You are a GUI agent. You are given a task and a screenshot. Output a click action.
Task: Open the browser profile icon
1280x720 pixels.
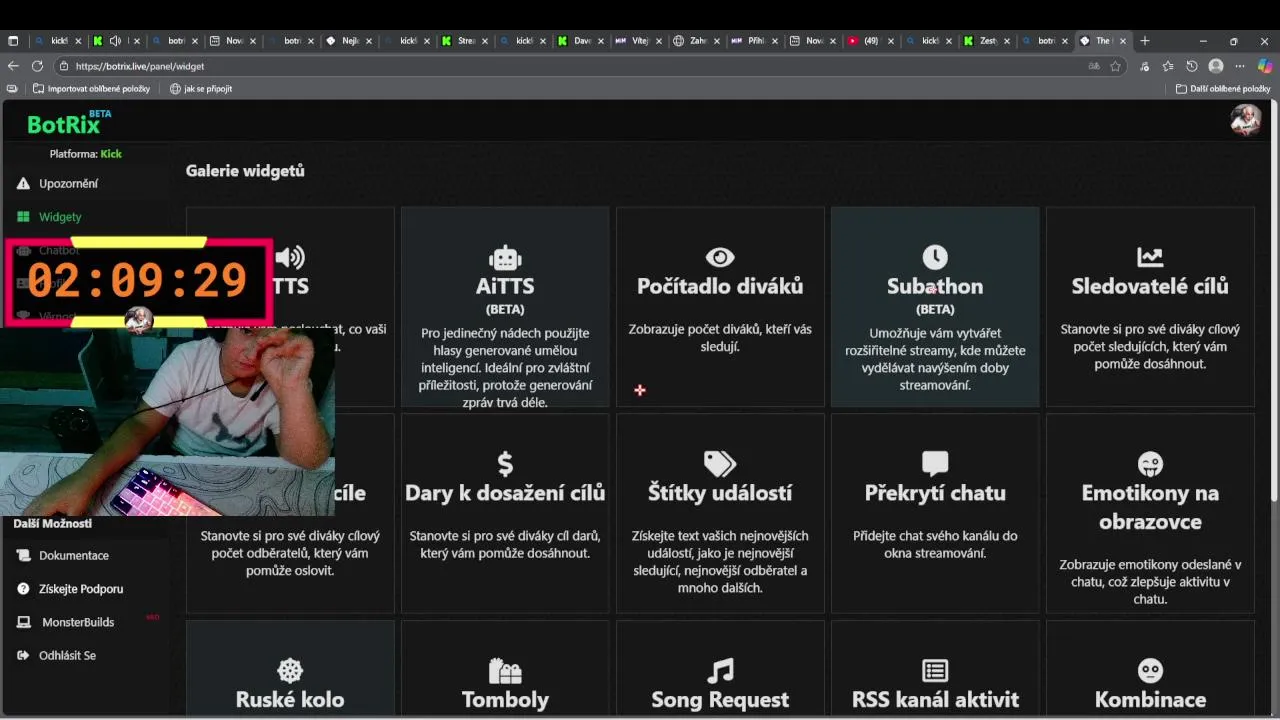(1216, 66)
